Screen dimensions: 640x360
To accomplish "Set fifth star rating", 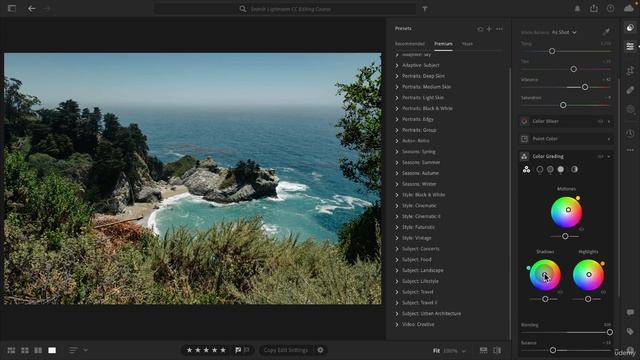I will (223, 350).
